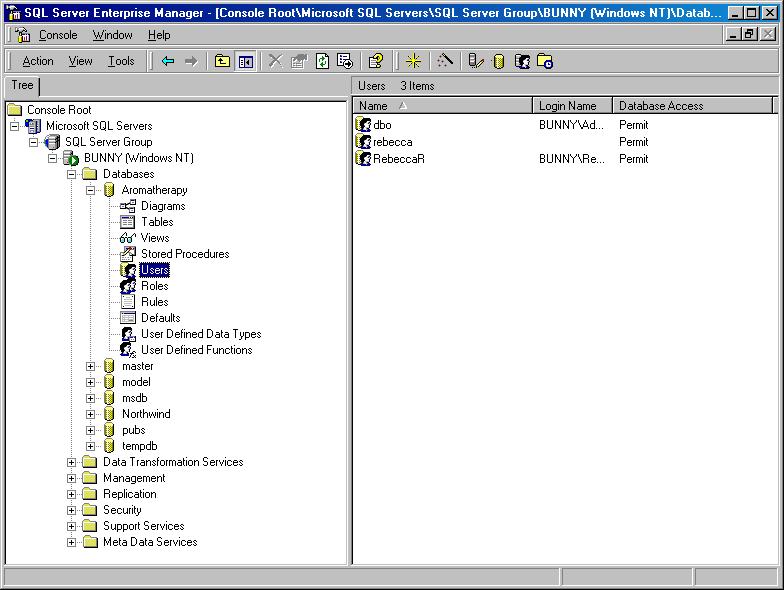784x590 pixels.
Task: Select the Roles icon in tree
Action: coord(128,286)
